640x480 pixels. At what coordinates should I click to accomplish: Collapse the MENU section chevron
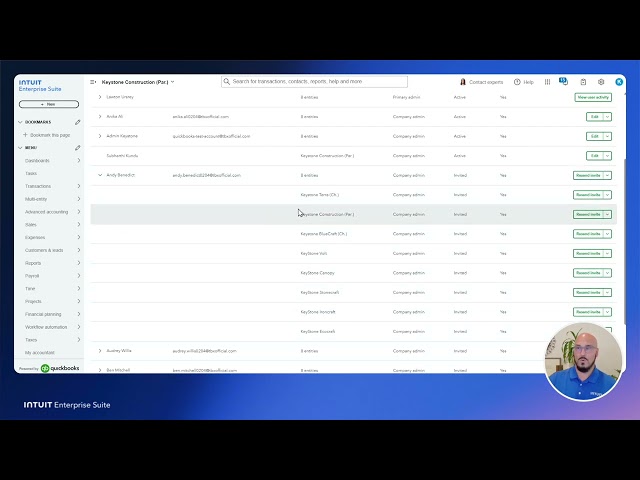(20, 148)
